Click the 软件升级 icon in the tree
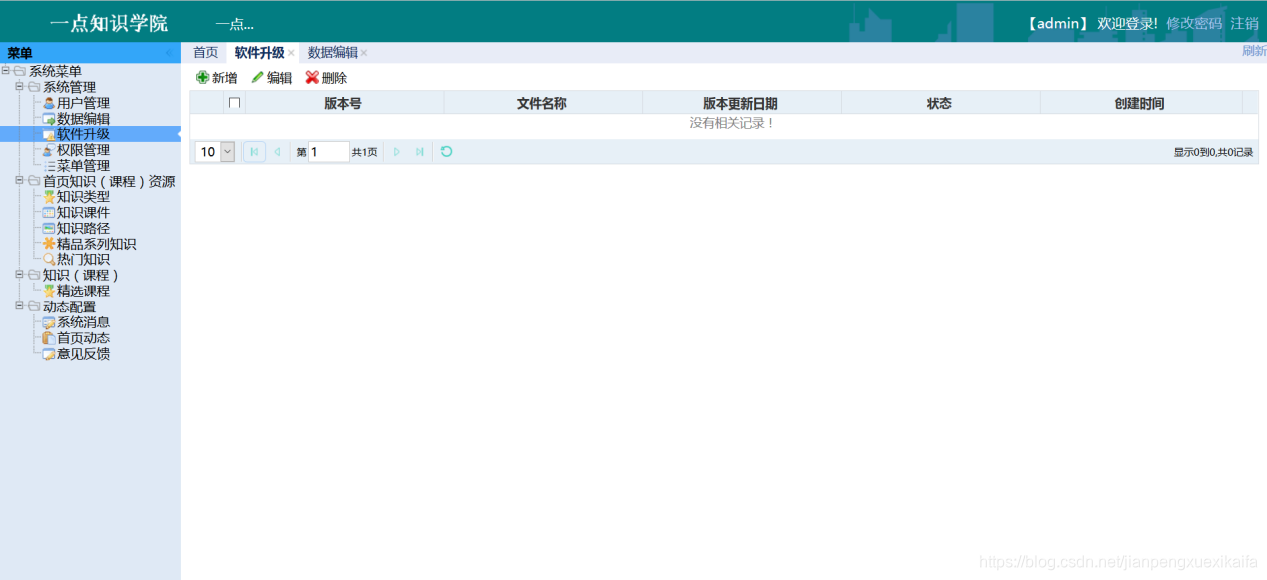Image resolution: width=1267 pixels, height=580 pixels. (x=49, y=134)
